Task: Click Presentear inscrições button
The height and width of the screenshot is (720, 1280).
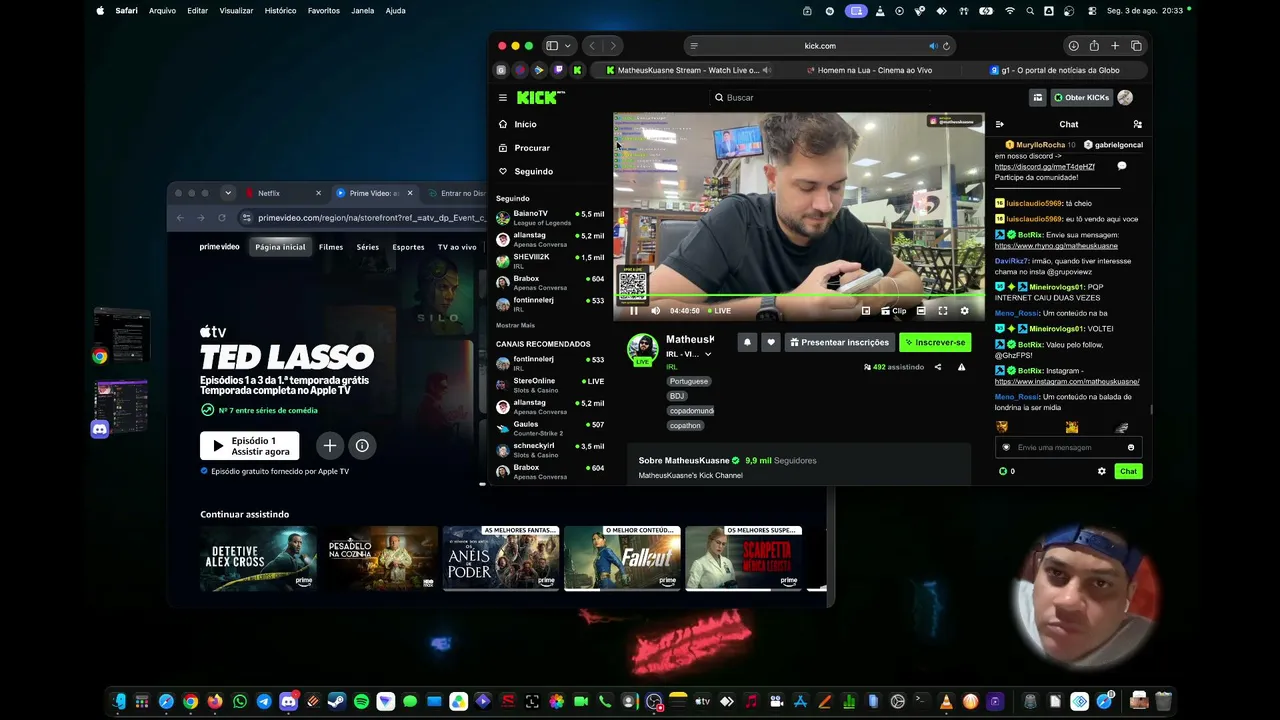Action: (839, 342)
